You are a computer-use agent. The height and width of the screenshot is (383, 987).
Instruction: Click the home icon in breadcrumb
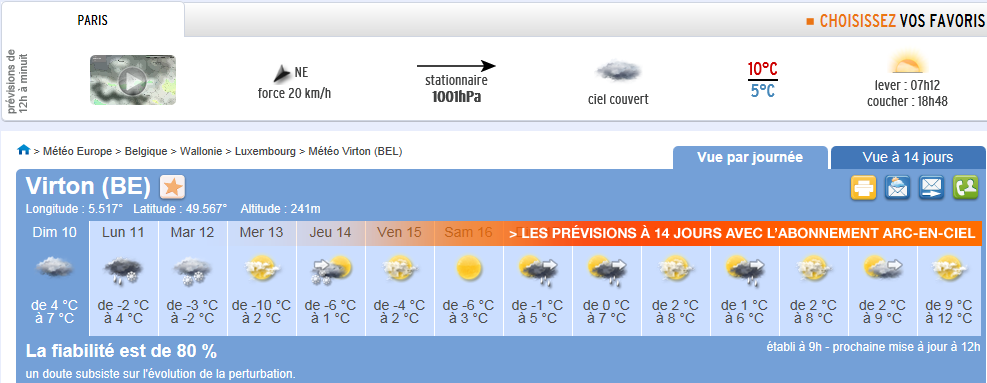(x=24, y=150)
